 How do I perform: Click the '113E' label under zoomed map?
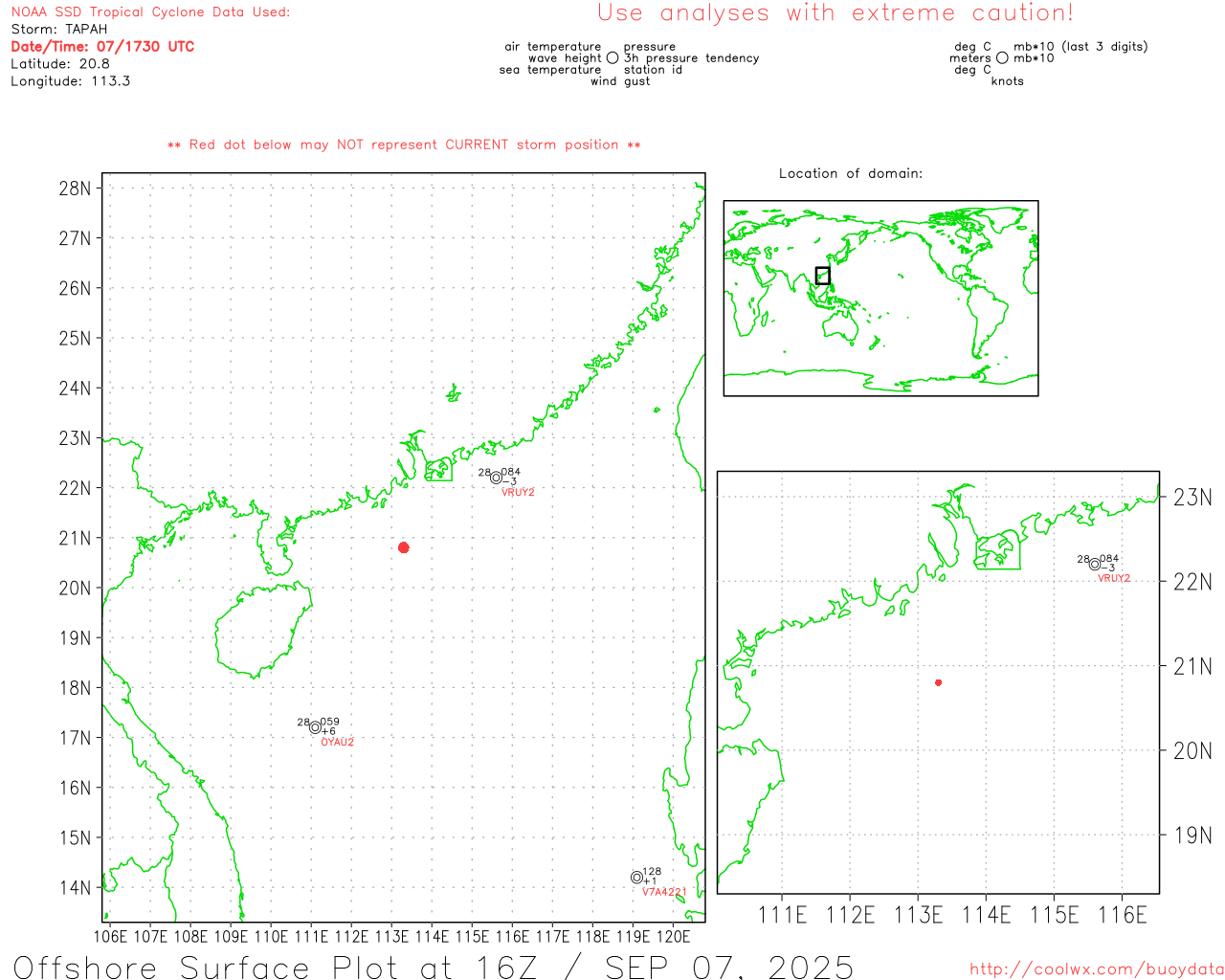pyautogui.click(x=918, y=916)
